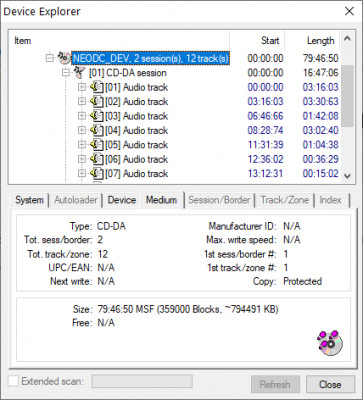Click the [04] Audio track icon
Screen dimensions: 363x400
click(97, 130)
